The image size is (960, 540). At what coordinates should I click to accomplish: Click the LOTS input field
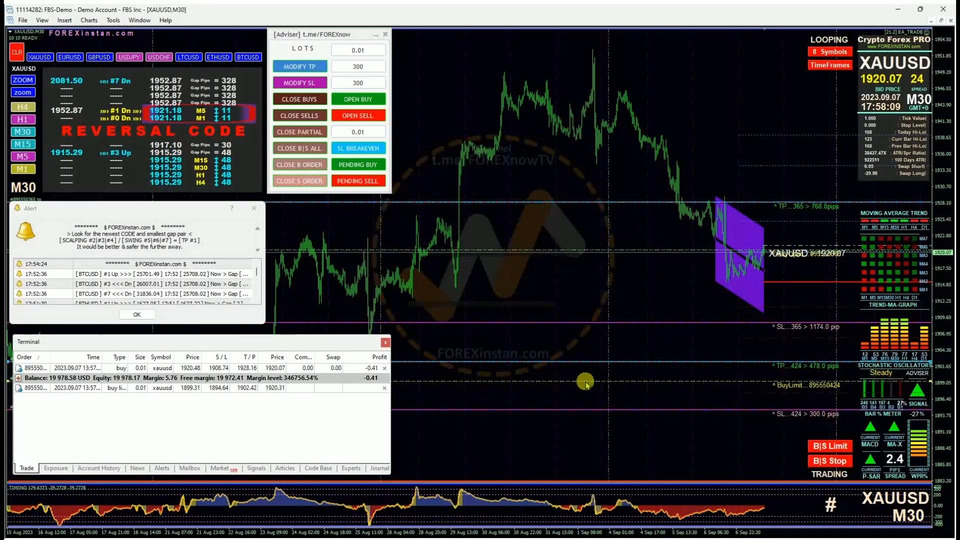[x=358, y=50]
